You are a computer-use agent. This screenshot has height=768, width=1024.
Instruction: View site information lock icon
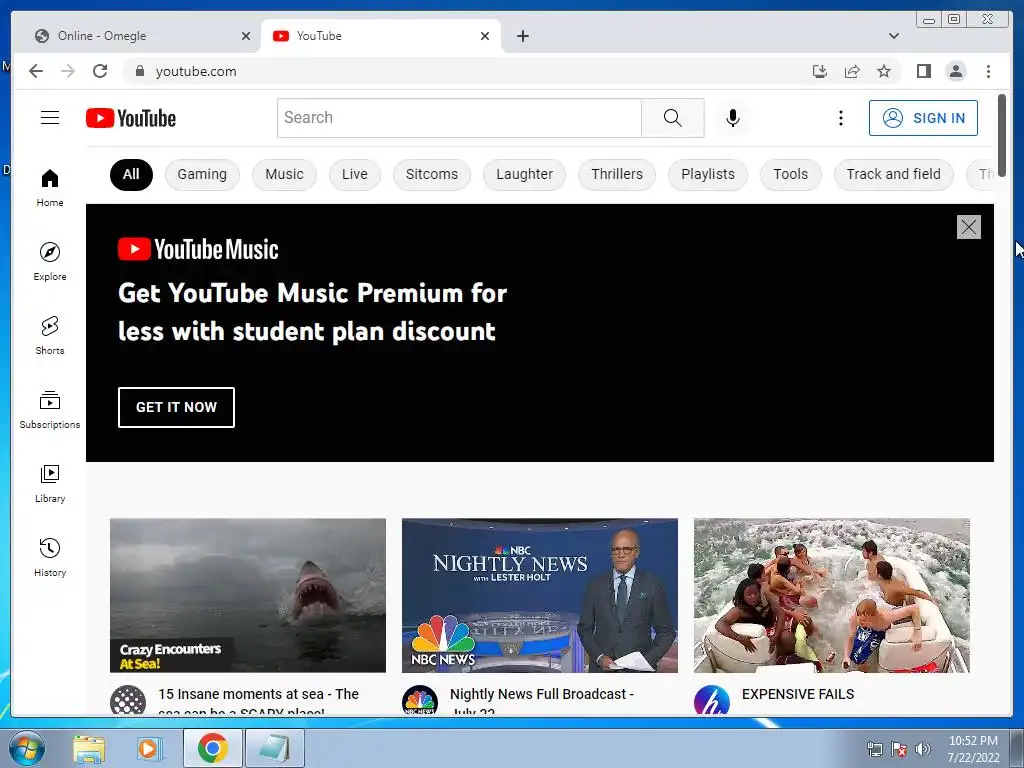[x=140, y=71]
